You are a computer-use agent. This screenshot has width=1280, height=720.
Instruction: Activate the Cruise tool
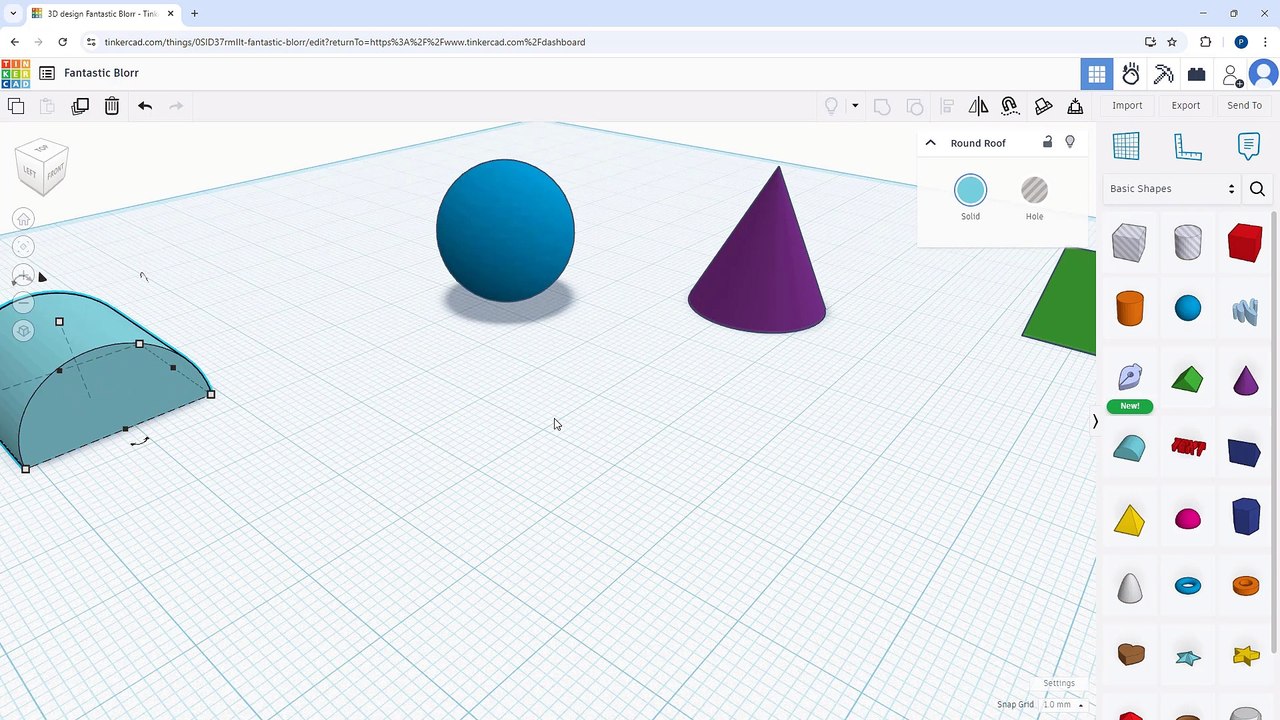pyautogui.click(x=1010, y=106)
